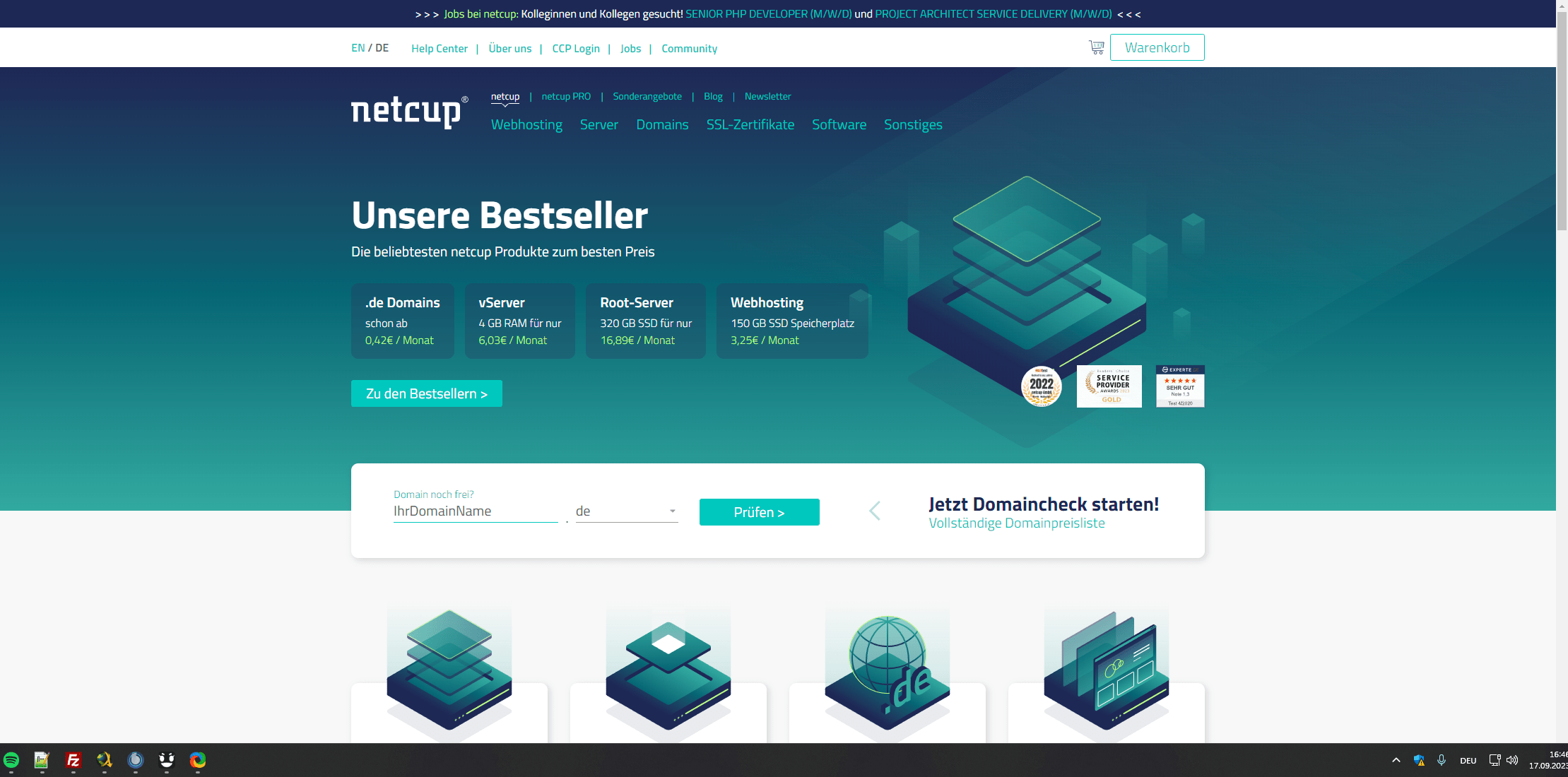This screenshot has height=777, width=1568.
Task: Open the Sonstiges navigation menu
Action: (x=913, y=125)
